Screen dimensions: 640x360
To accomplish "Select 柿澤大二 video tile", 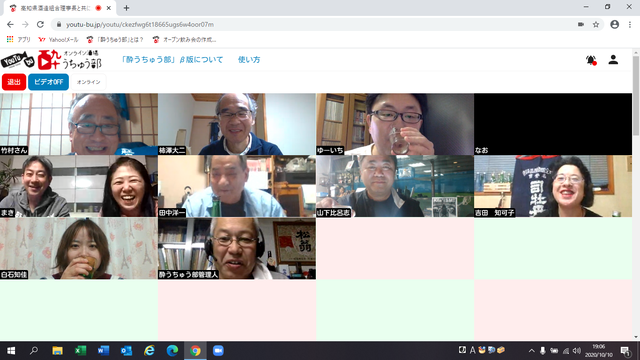I will (237, 124).
